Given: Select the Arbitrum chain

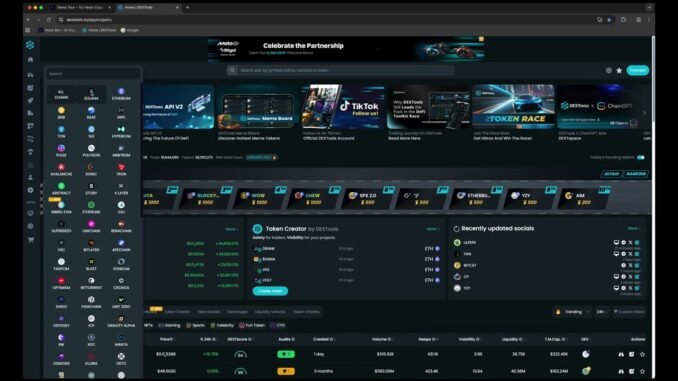Looking at the screenshot, I should [x=121, y=151].
